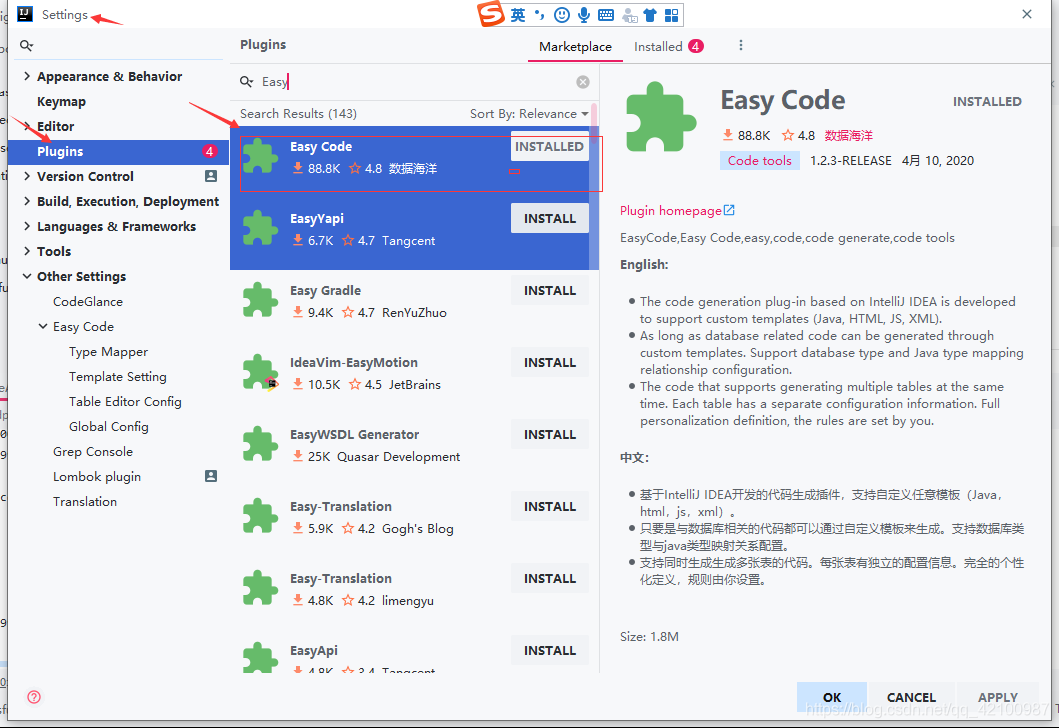Image resolution: width=1059 pixels, height=728 pixels.
Task: Collapse the Easy Code settings node
Action: point(43,326)
